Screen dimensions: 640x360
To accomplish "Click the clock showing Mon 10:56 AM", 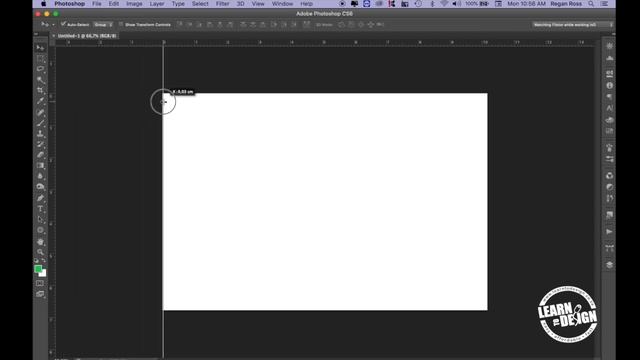I will 526,4.
